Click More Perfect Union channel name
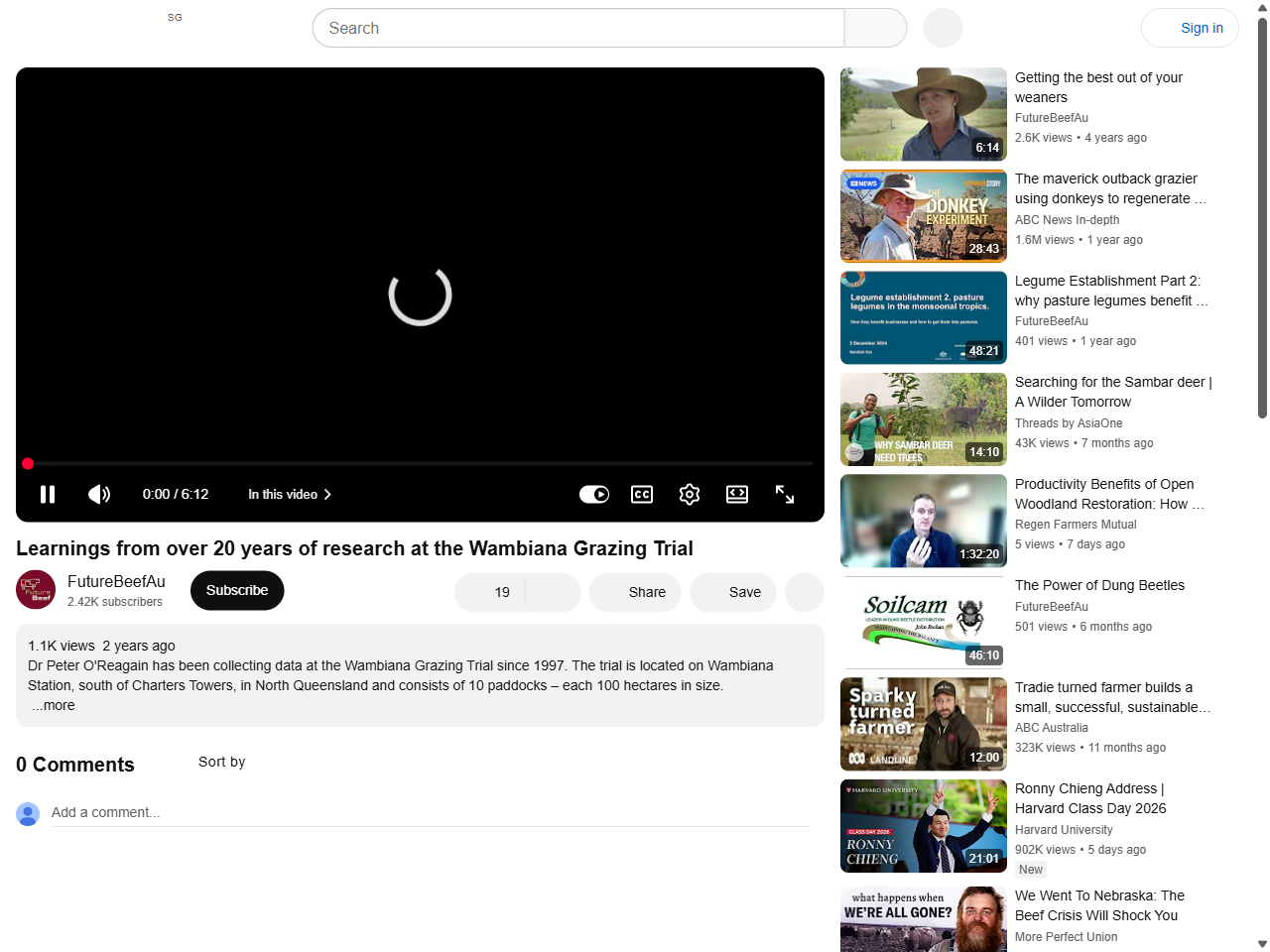 point(1066,937)
